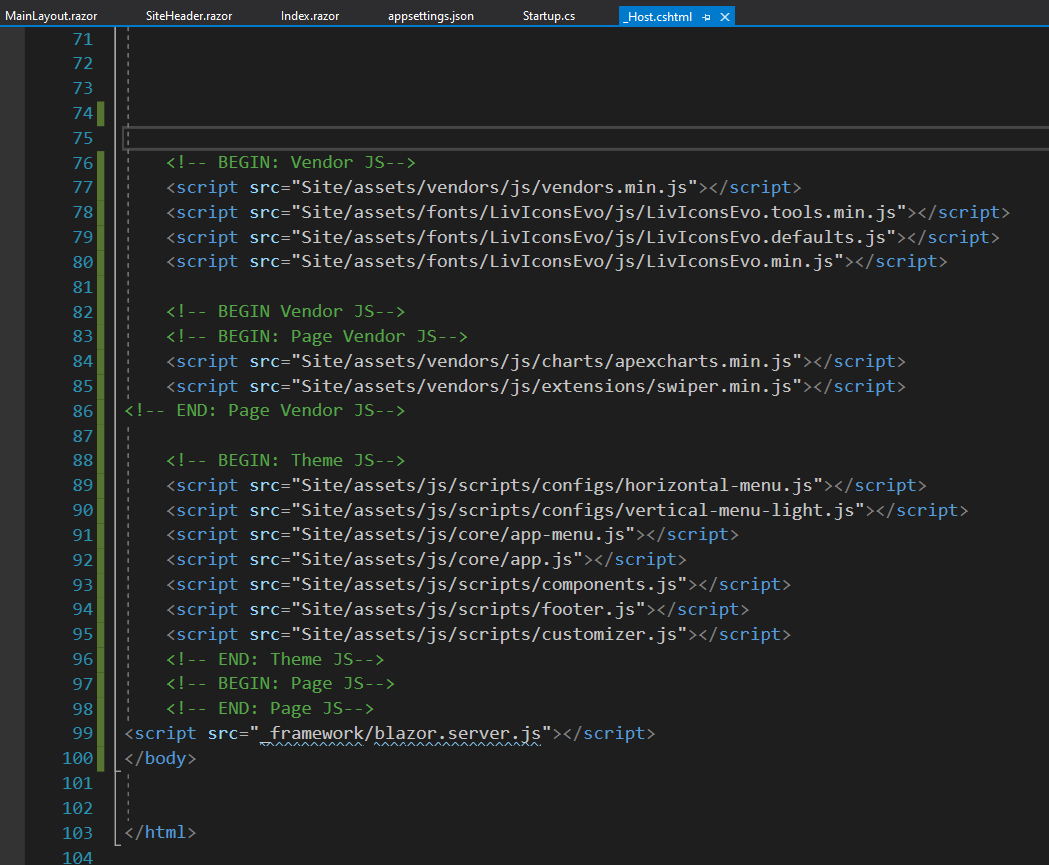Go to the appsettings.json tab
Viewport: 1049px width, 865px height.
click(431, 17)
